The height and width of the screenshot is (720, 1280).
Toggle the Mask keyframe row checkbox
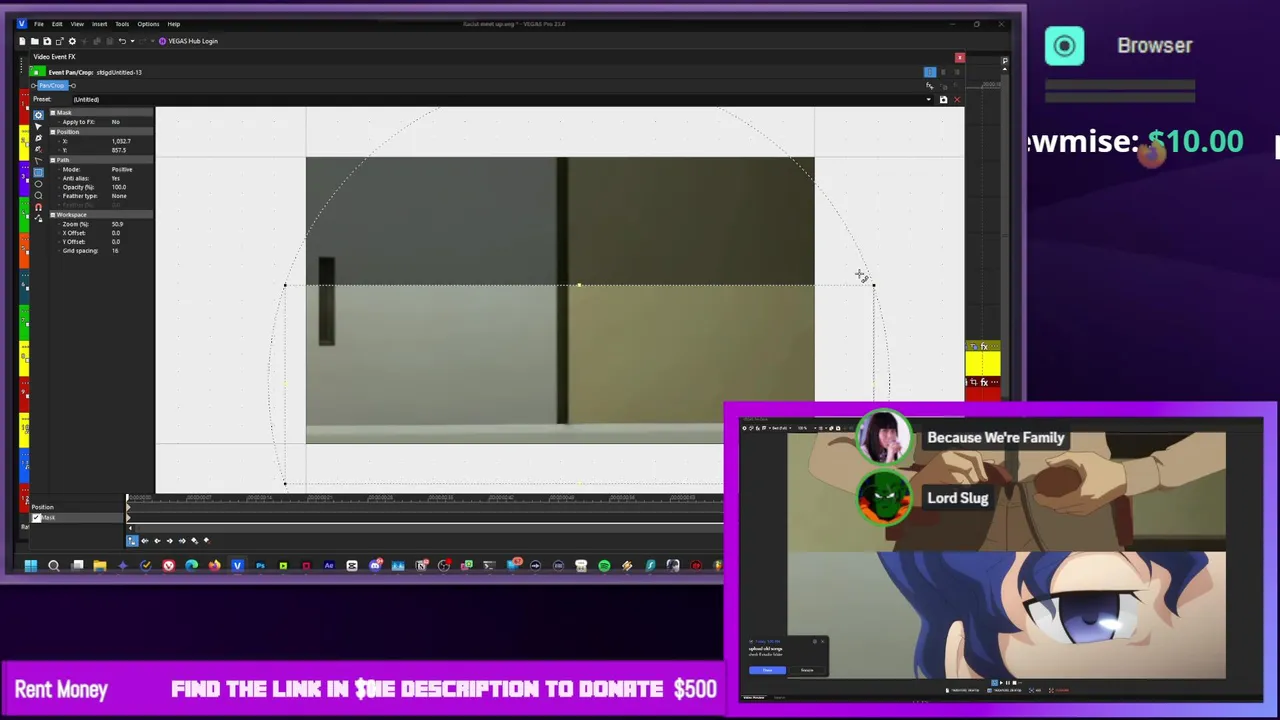36,517
